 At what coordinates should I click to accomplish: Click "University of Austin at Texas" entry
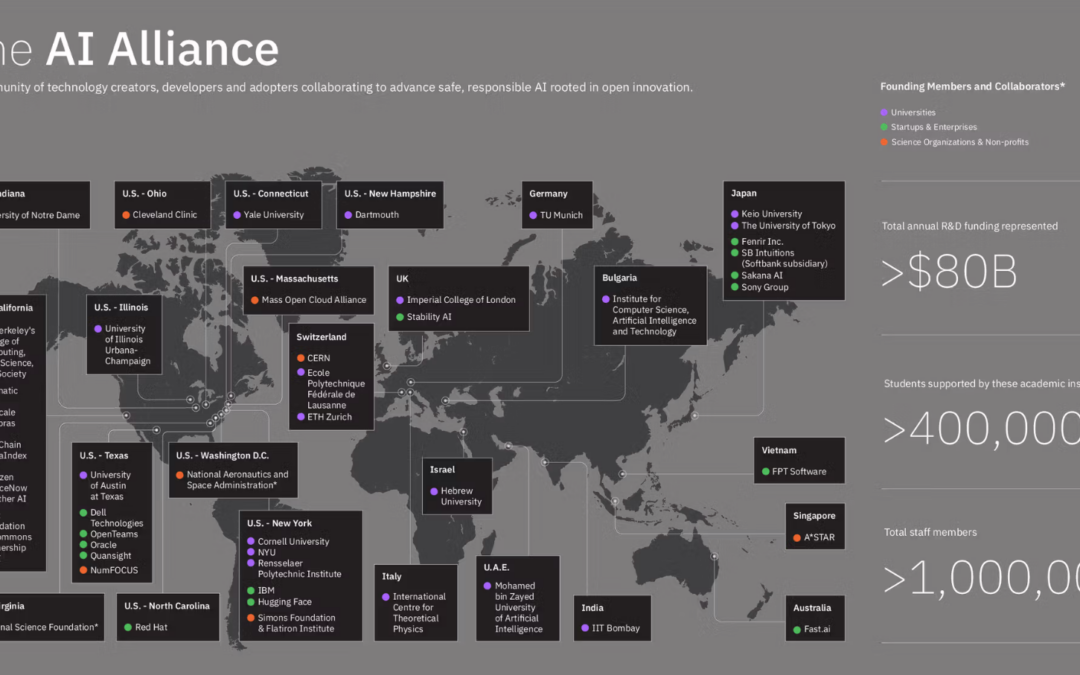110,486
